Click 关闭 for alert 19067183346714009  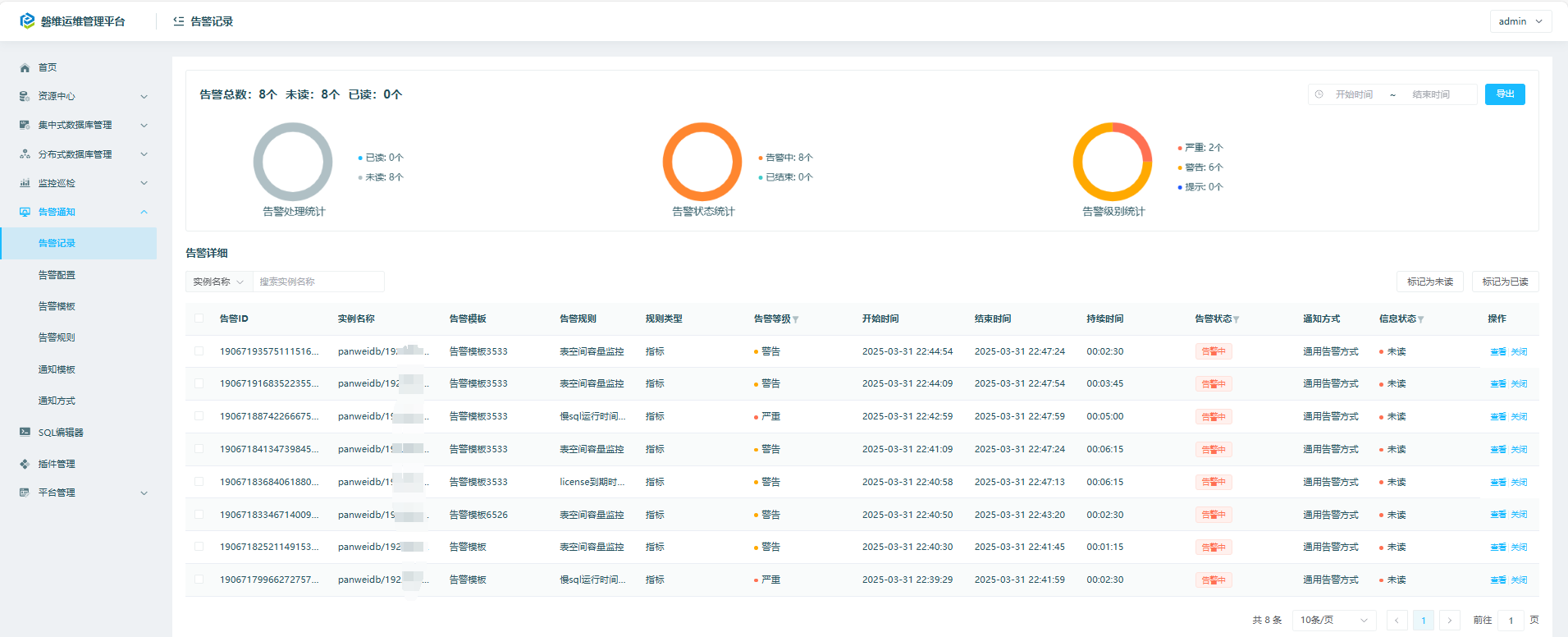coord(1520,515)
